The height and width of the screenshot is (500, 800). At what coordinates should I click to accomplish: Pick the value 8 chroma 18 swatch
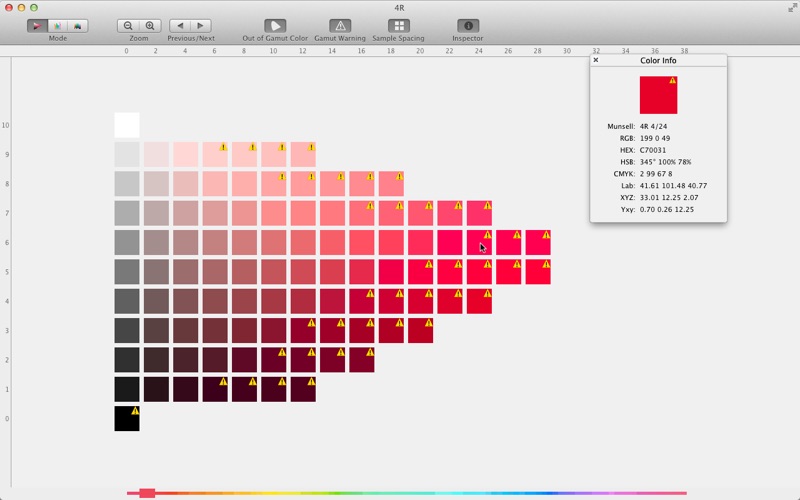[x=391, y=184]
